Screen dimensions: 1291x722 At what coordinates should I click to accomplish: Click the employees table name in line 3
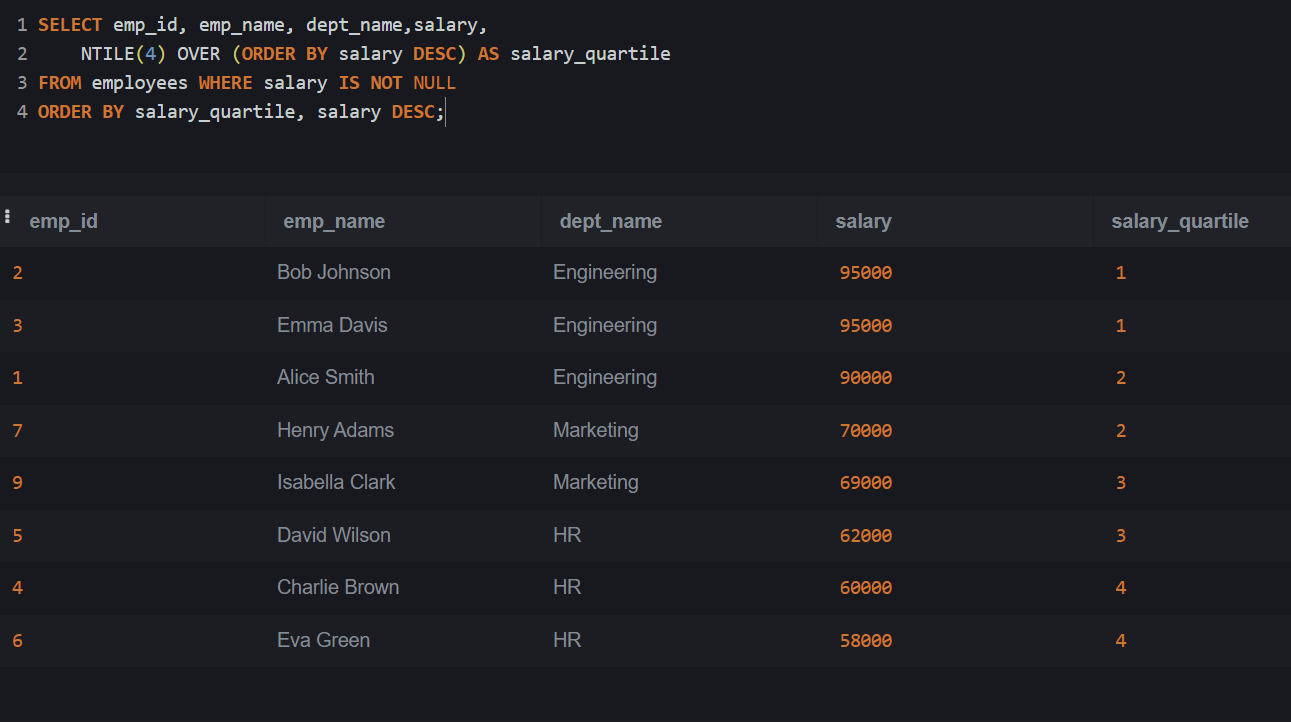(140, 83)
